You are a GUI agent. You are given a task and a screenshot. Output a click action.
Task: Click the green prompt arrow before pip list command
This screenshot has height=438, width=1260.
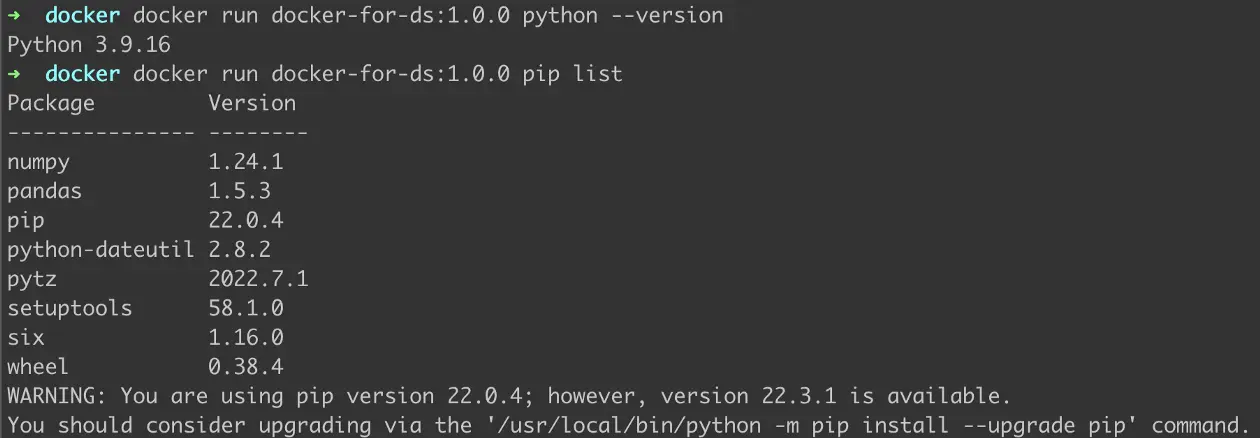point(14,74)
